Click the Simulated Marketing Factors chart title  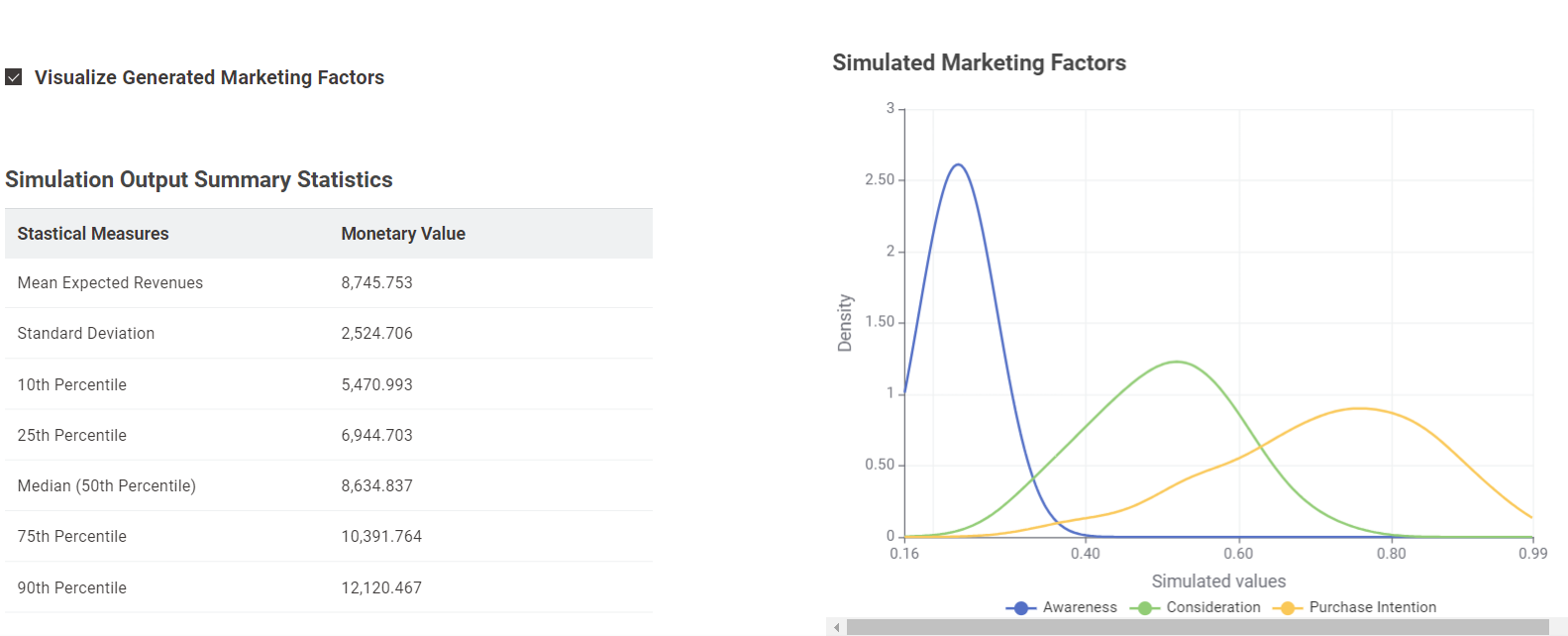[979, 63]
